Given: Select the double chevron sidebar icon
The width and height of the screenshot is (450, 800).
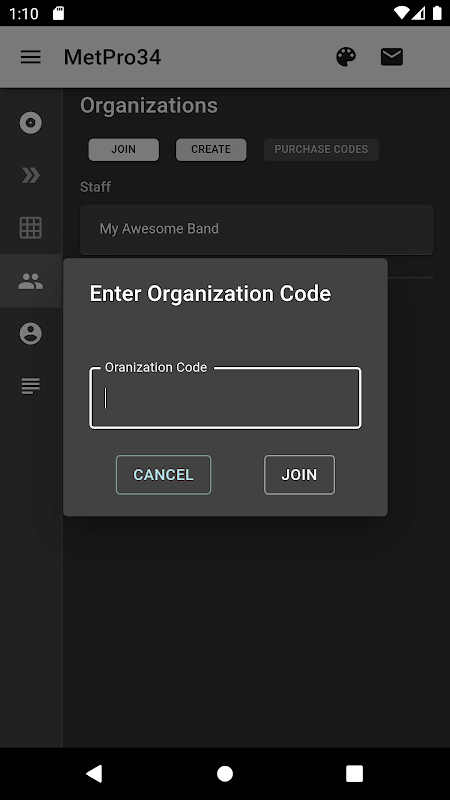Looking at the screenshot, I should pyautogui.click(x=31, y=175).
